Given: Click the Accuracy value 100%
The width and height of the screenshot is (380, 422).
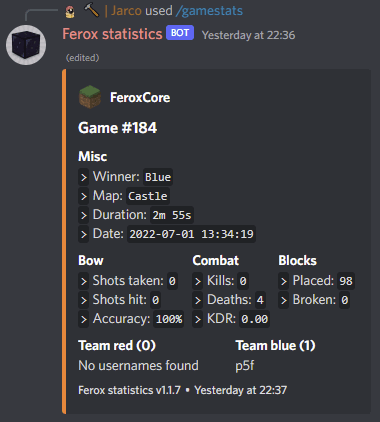Looking at the screenshot, I should point(169,319).
